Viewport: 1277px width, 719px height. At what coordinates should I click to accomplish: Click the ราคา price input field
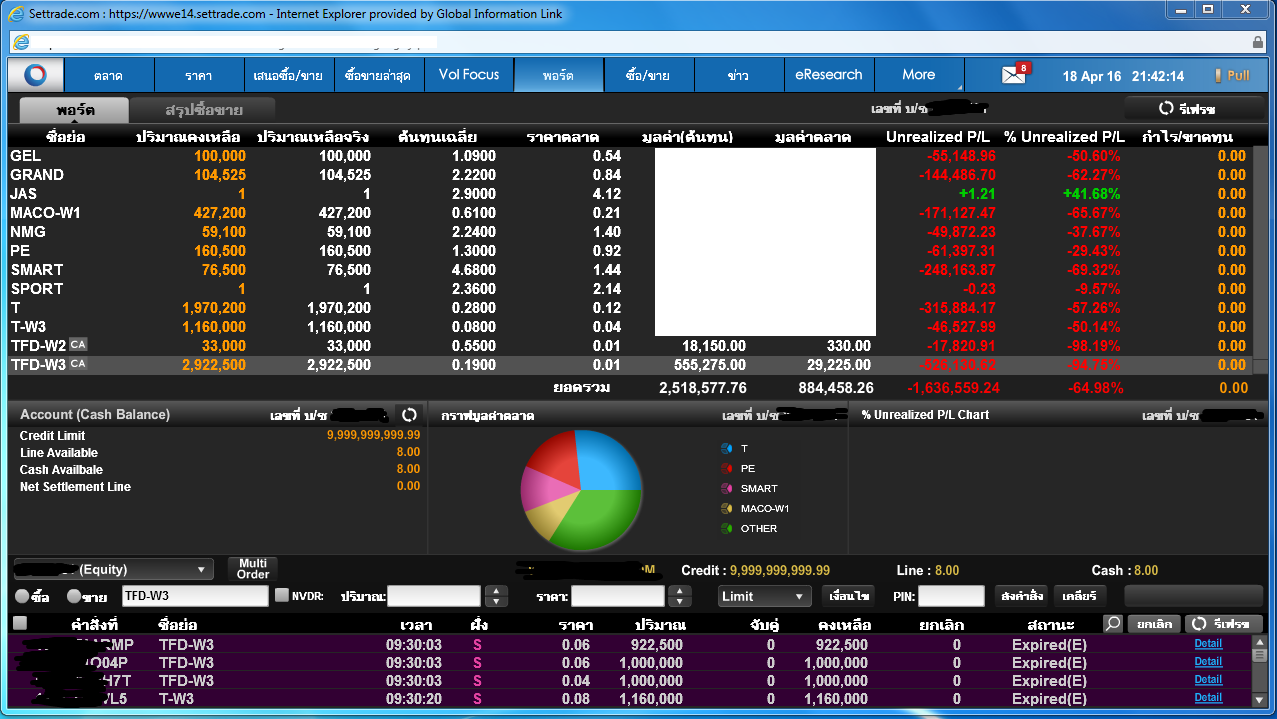pyautogui.click(x=618, y=596)
